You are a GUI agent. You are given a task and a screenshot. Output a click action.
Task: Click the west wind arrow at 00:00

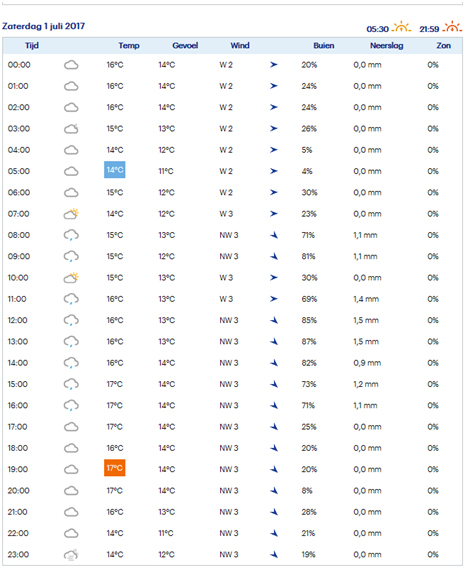tap(274, 65)
